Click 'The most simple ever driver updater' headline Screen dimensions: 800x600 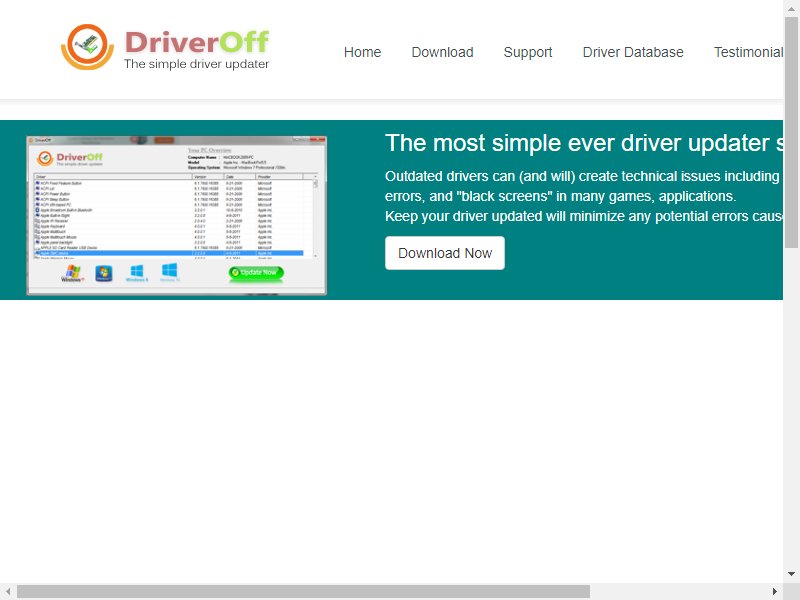point(584,143)
